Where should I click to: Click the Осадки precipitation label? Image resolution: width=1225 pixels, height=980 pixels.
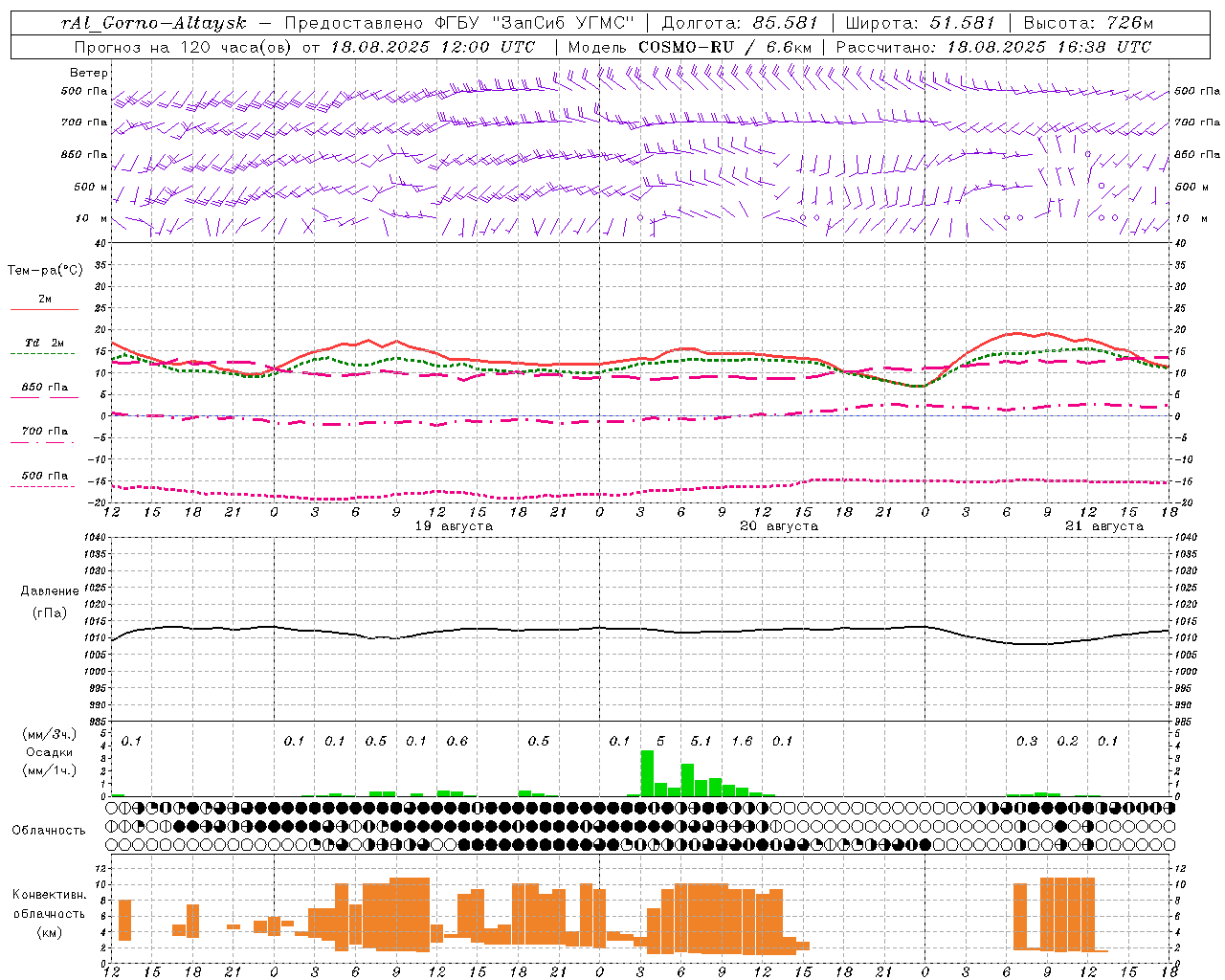point(50,752)
